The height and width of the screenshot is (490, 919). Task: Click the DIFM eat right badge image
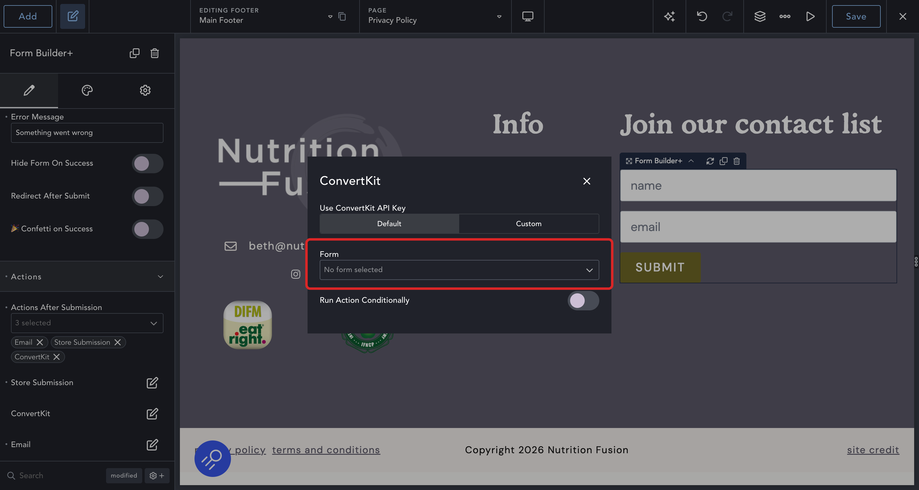point(248,325)
